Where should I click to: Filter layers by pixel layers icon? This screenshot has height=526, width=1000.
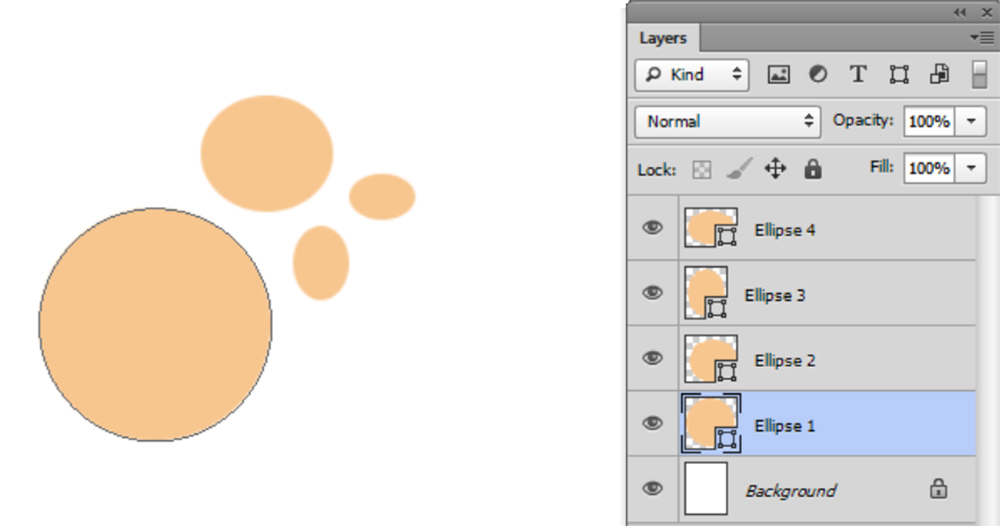click(x=778, y=75)
